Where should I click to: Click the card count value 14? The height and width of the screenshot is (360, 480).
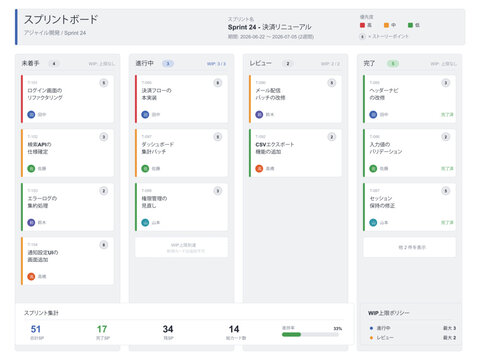[x=234, y=329]
